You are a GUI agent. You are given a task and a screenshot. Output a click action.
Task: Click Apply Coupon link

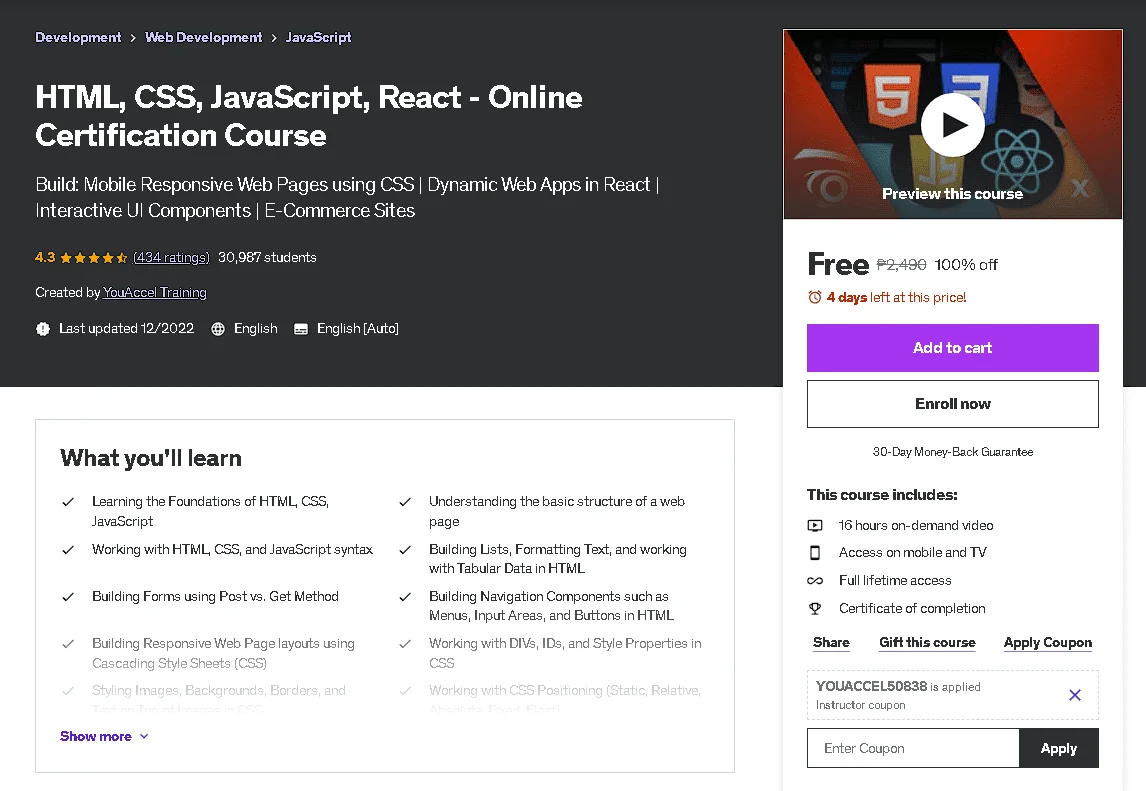(x=1047, y=643)
